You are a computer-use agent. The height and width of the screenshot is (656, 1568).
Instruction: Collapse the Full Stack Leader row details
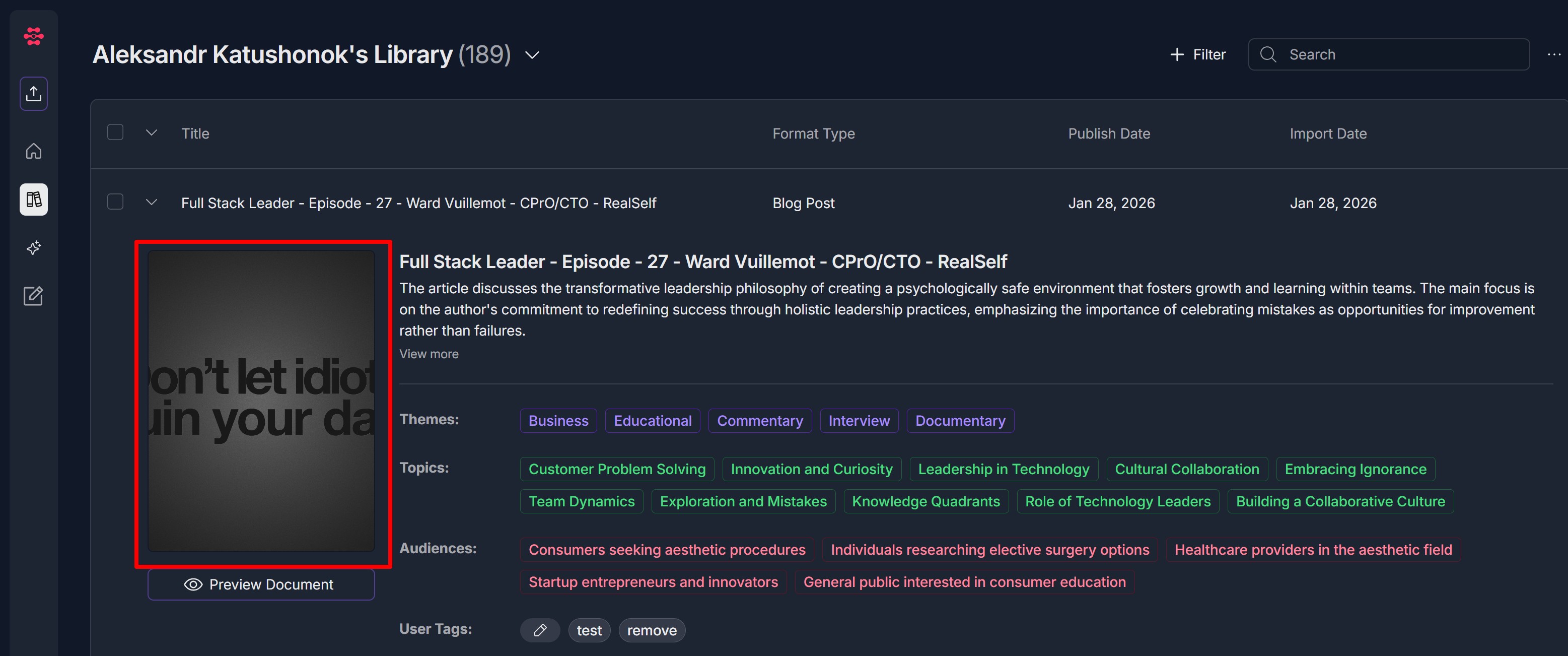152,202
